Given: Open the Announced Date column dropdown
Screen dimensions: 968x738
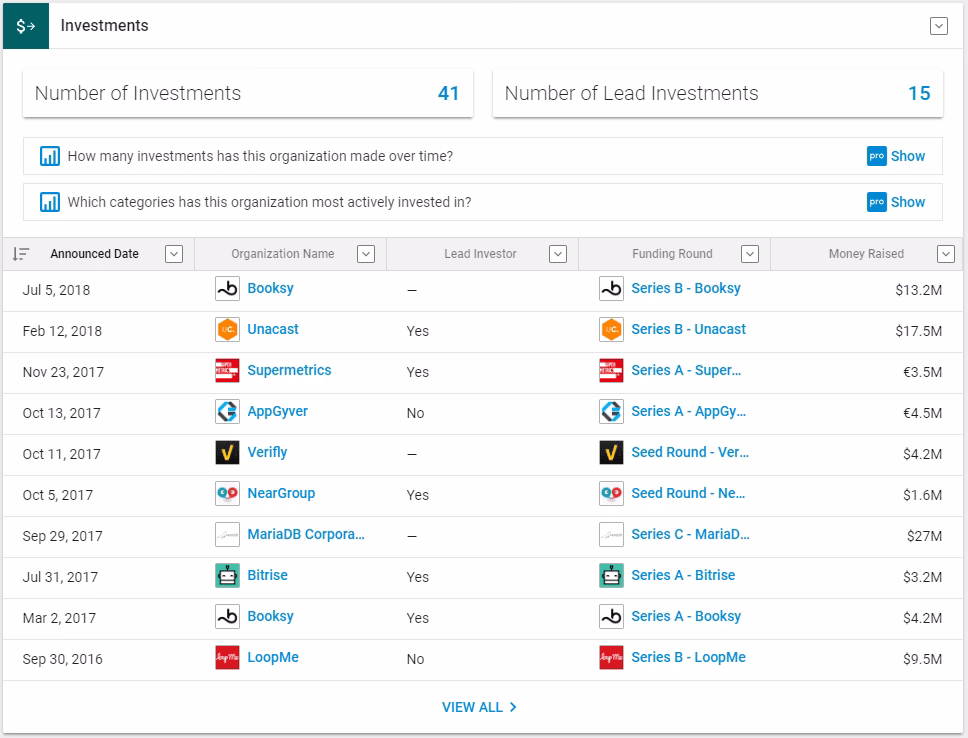Looking at the screenshot, I should point(174,254).
